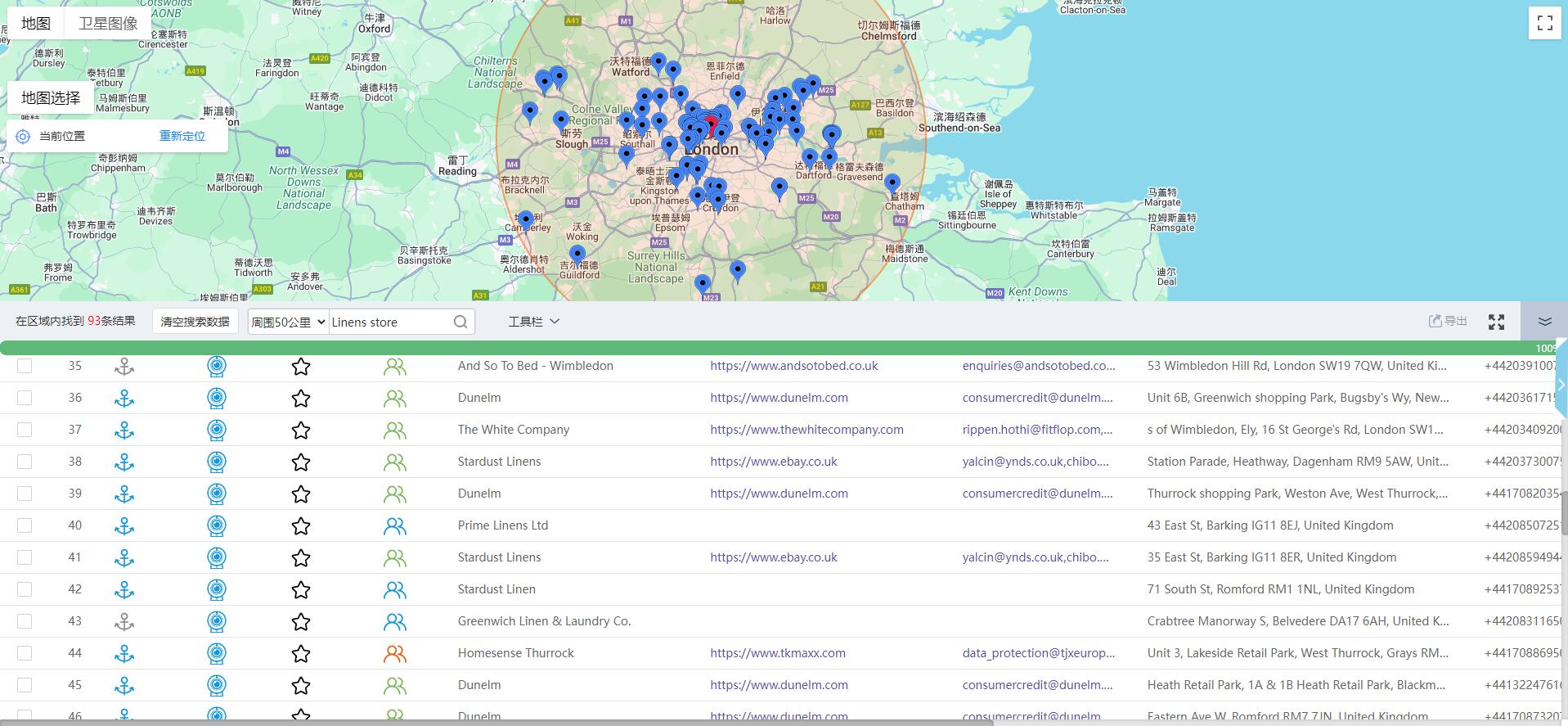Screen dimensions: 1568x726
Task: Click 93条结果 results count text
Action: pyautogui.click(x=111, y=322)
